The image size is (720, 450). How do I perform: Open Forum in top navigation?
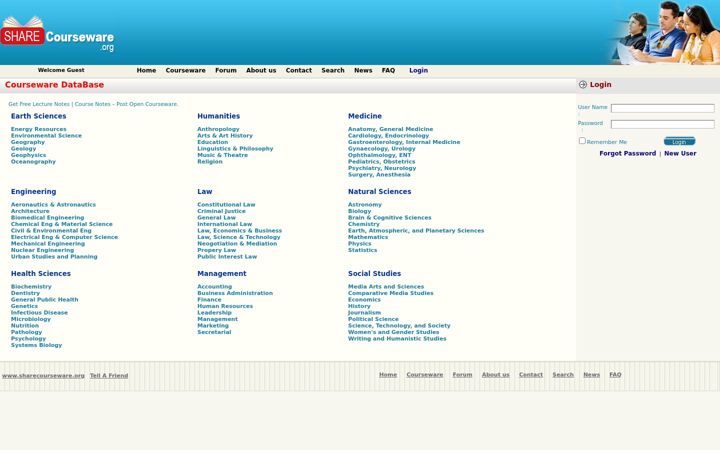pyautogui.click(x=226, y=70)
